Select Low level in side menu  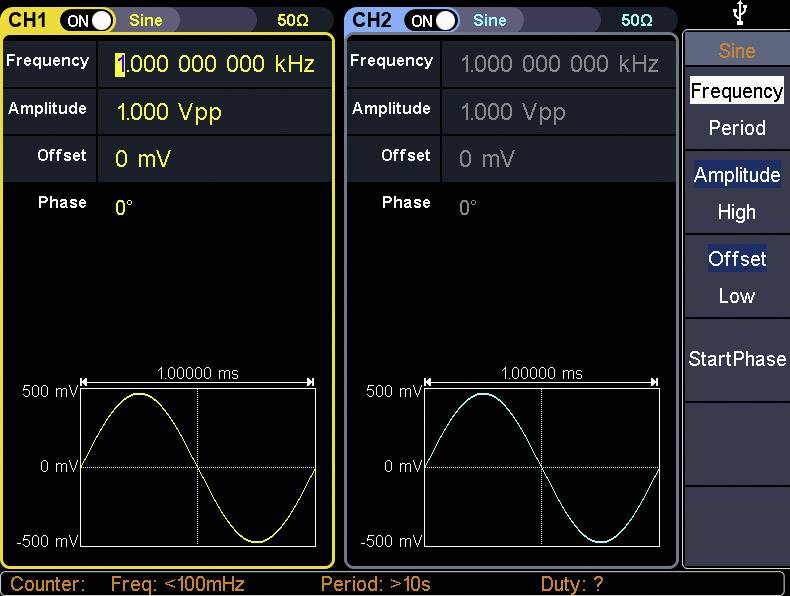(x=736, y=296)
